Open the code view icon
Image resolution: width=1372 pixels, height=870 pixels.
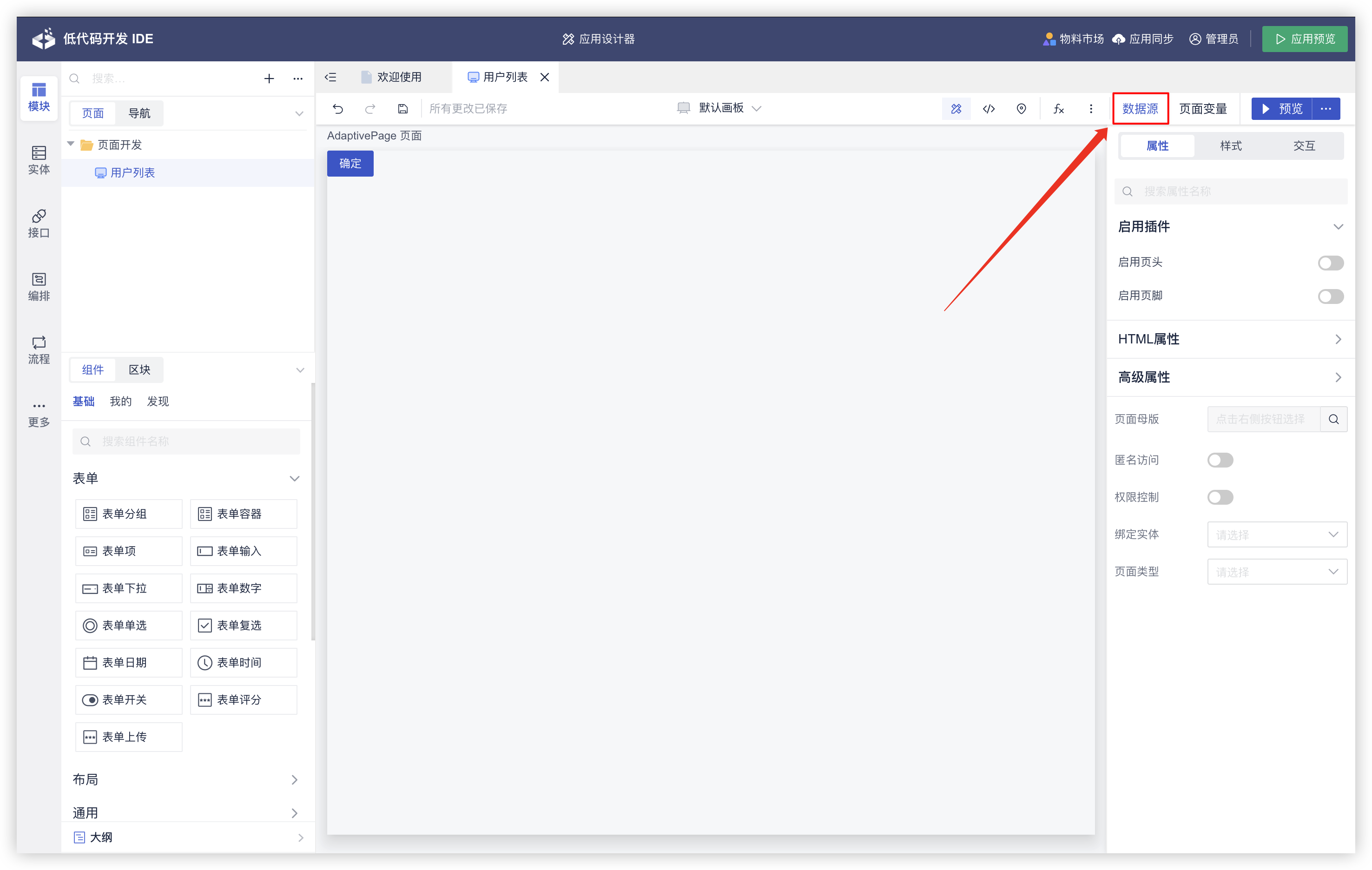point(989,108)
